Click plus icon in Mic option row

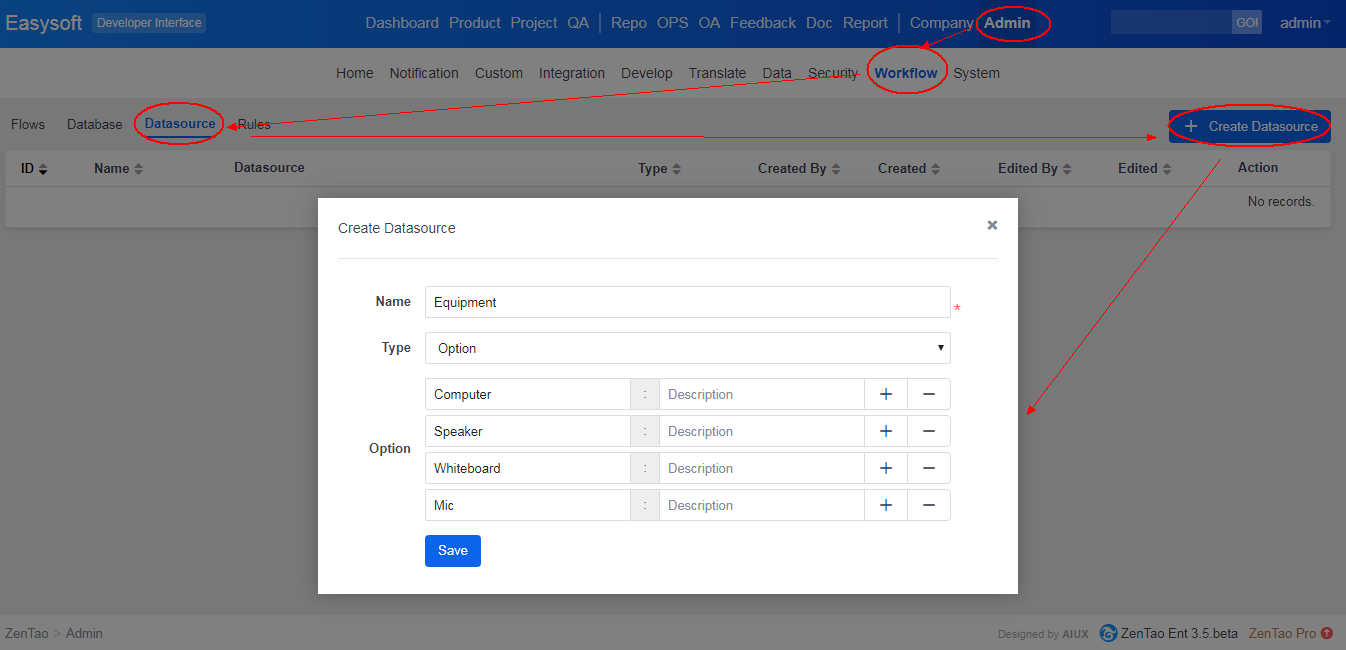coord(885,505)
